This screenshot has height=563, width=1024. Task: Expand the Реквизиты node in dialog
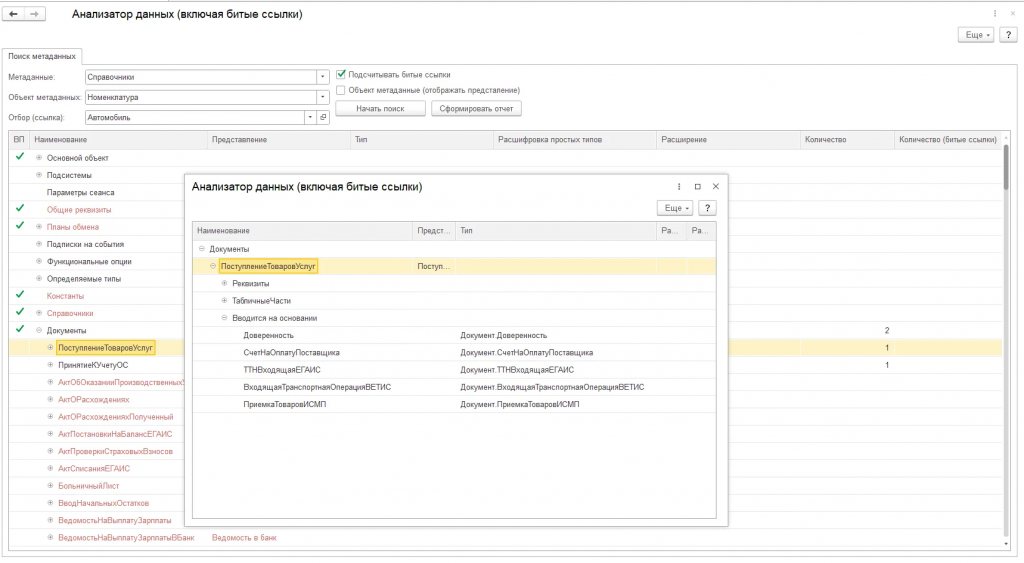pyautogui.click(x=225, y=283)
